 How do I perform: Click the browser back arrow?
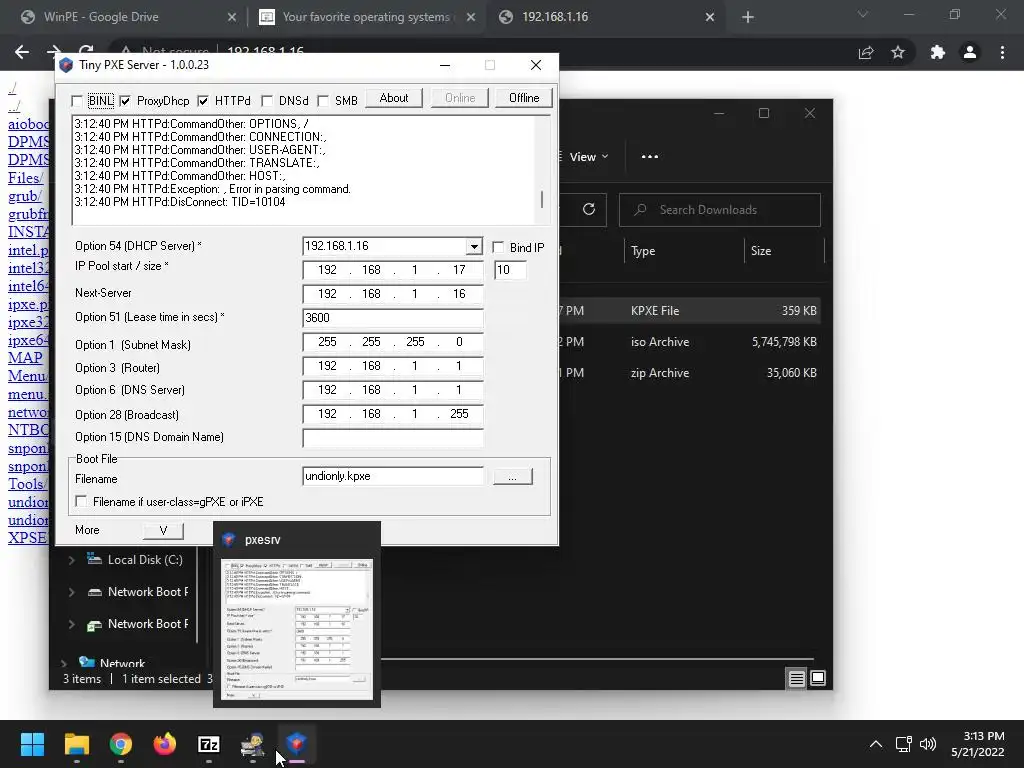point(22,52)
